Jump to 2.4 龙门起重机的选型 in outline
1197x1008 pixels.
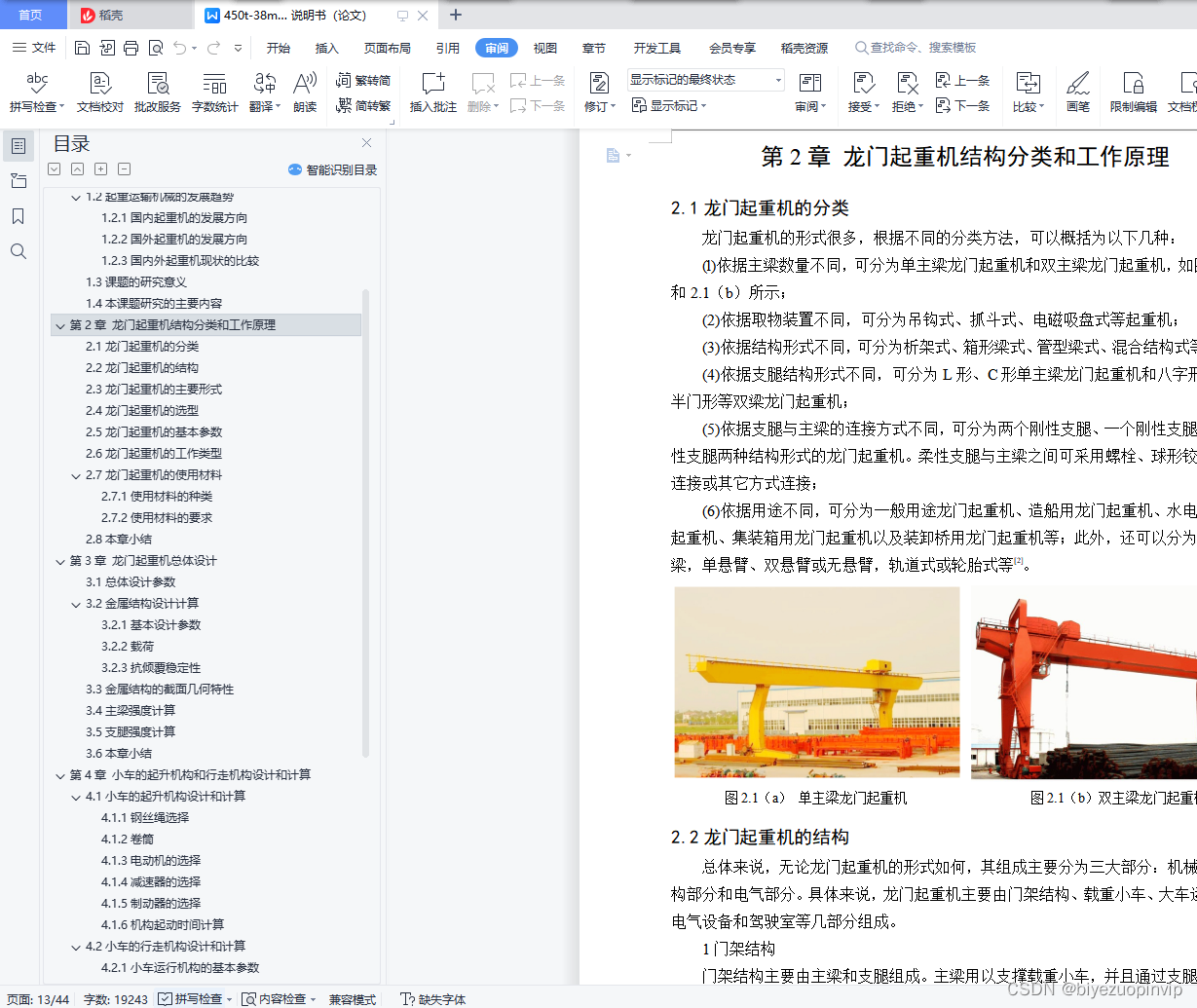(142, 411)
